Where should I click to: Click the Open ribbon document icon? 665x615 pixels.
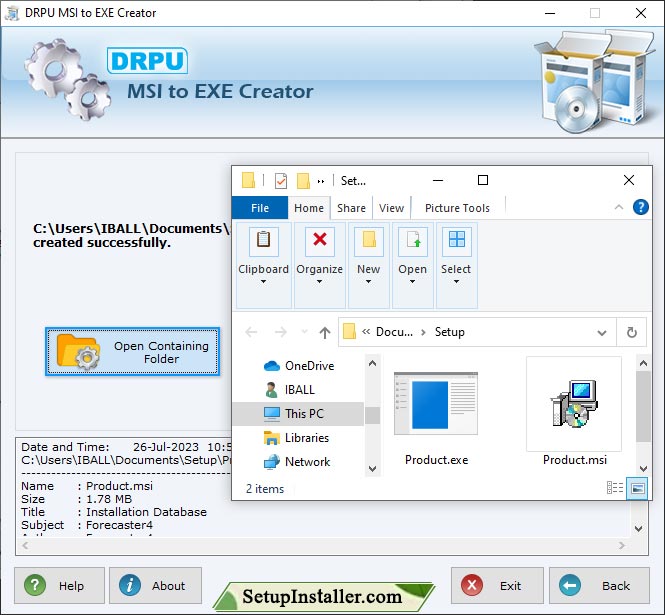[x=413, y=241]
